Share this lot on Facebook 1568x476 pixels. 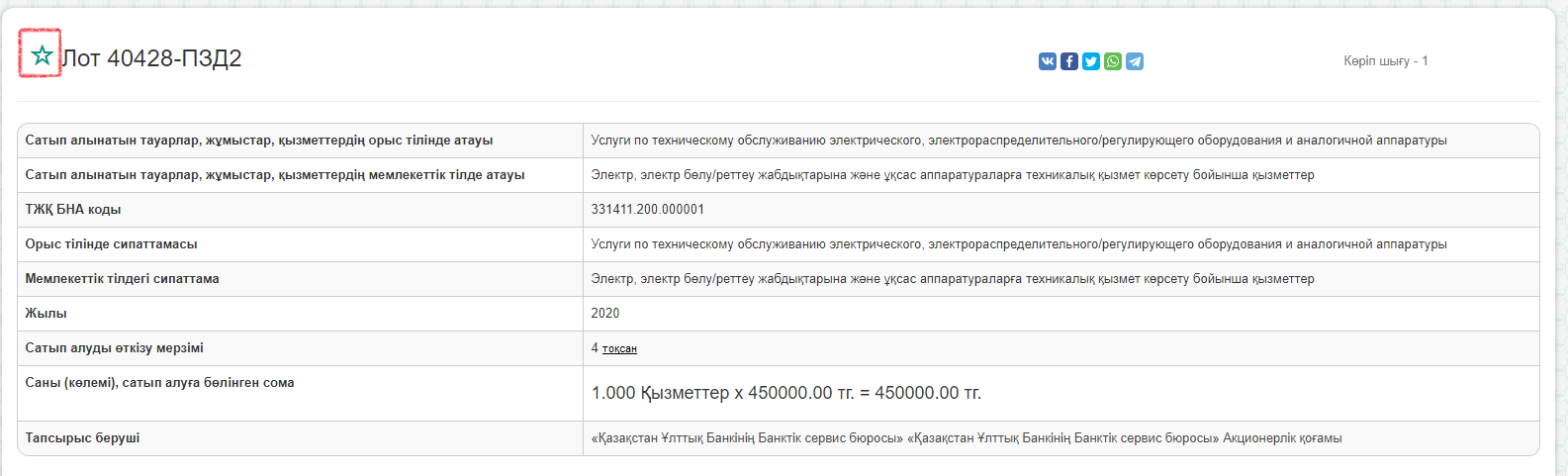(x=1069, y=61)
